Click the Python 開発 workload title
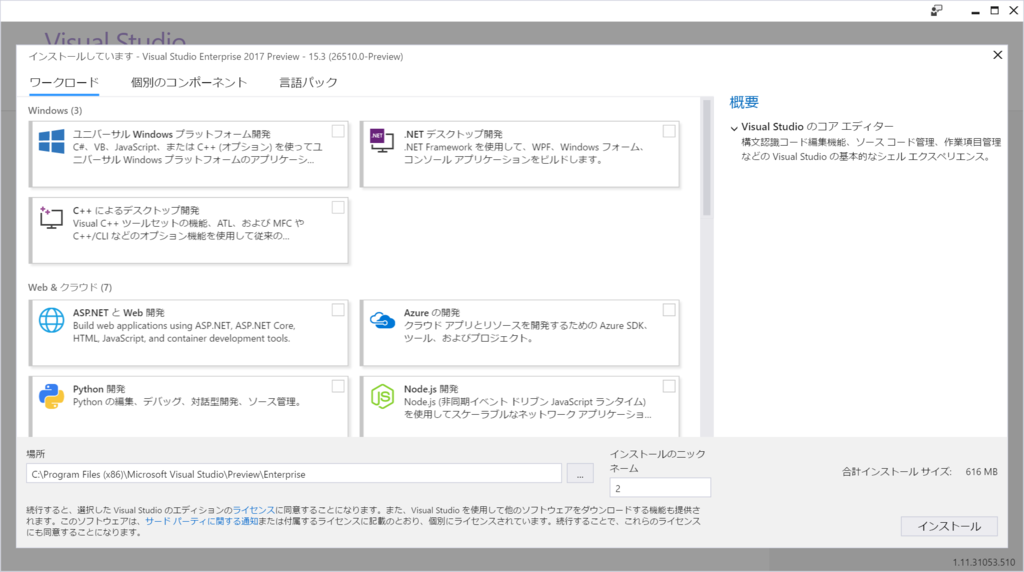1024x572 pixels. pyautogui.click(x=99, y=389)
